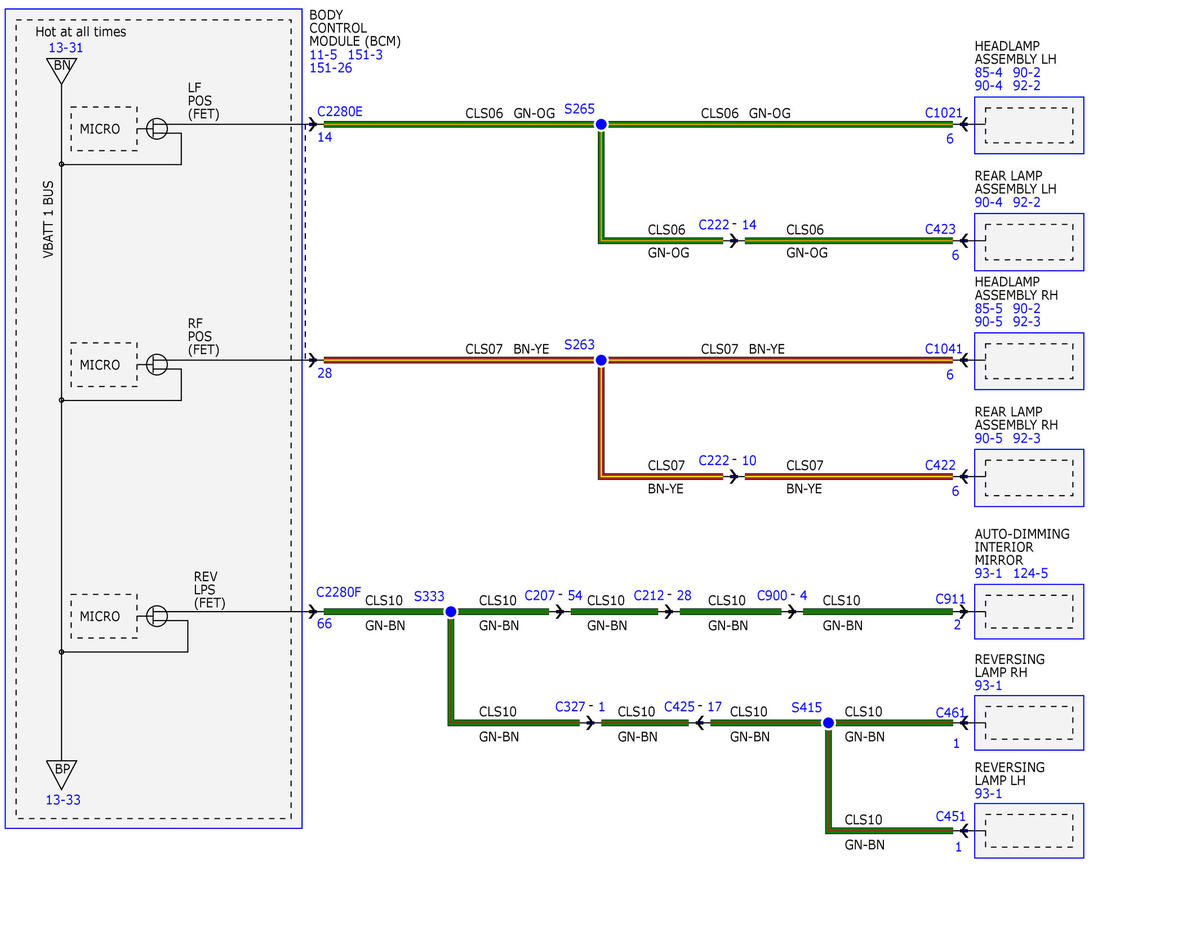
Task: Open Headlamp Assembly RH reference 85-5
Action: [989, 309]
